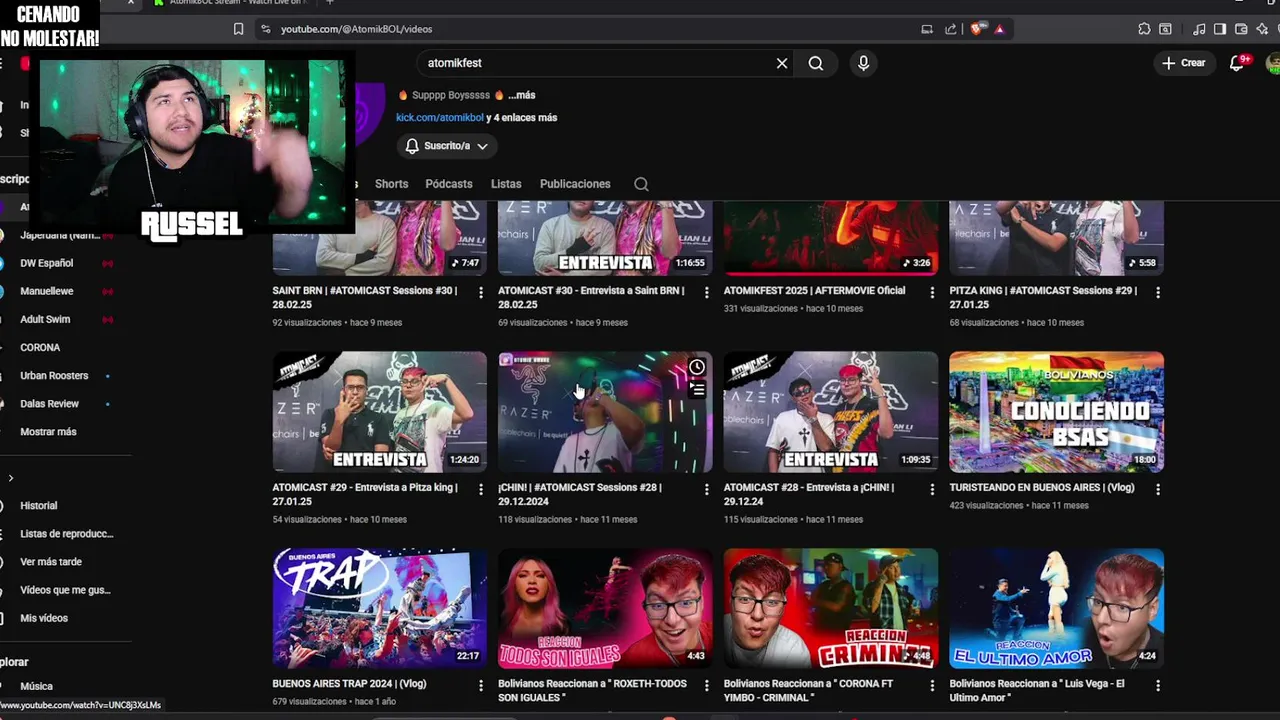Viewport: 1280px width, 720px height.
Task: Open PITZA KING #ATOMICAST Sessions #29 title
Action: click(x=1043, y=297)
